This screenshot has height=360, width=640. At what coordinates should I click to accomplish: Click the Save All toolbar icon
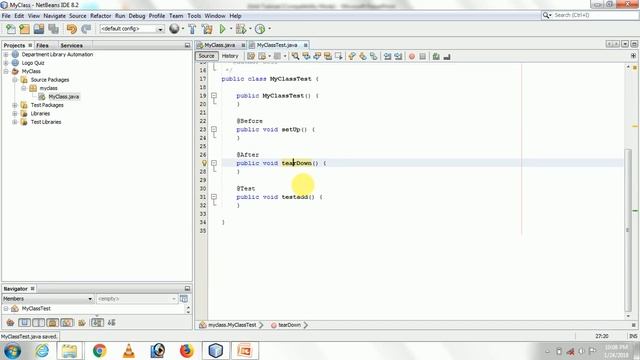click(x=53, y=29)
